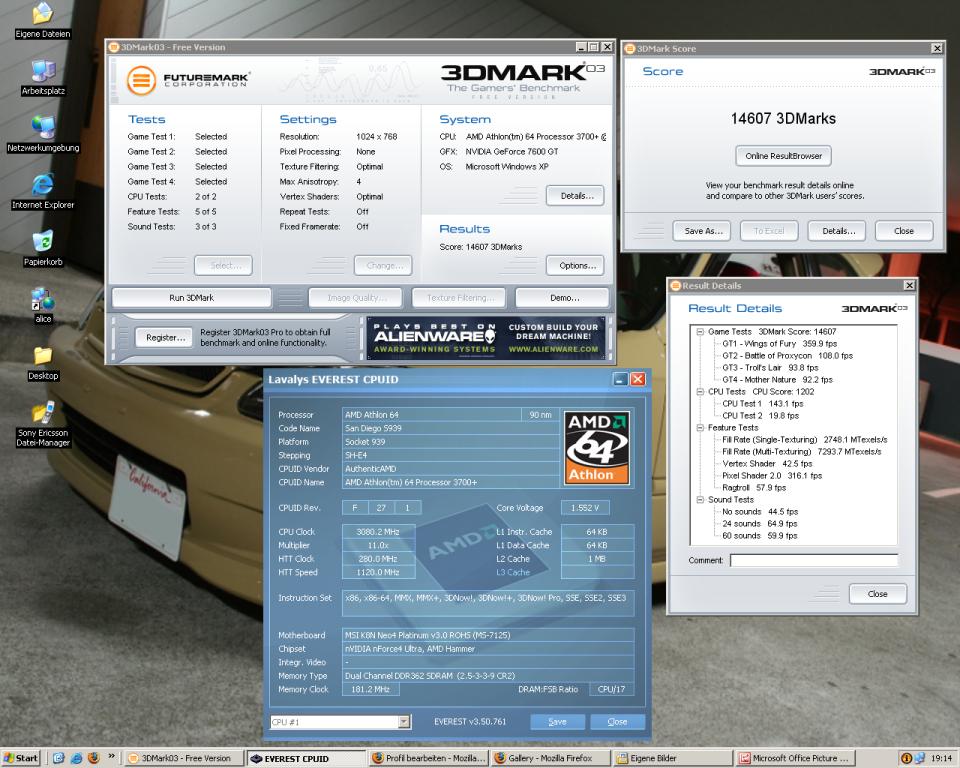The height and width of the screenshot is (768, 960).
Task: Click the CPU Clock value 3080.2 MHz
Action: tap(378, 532)
